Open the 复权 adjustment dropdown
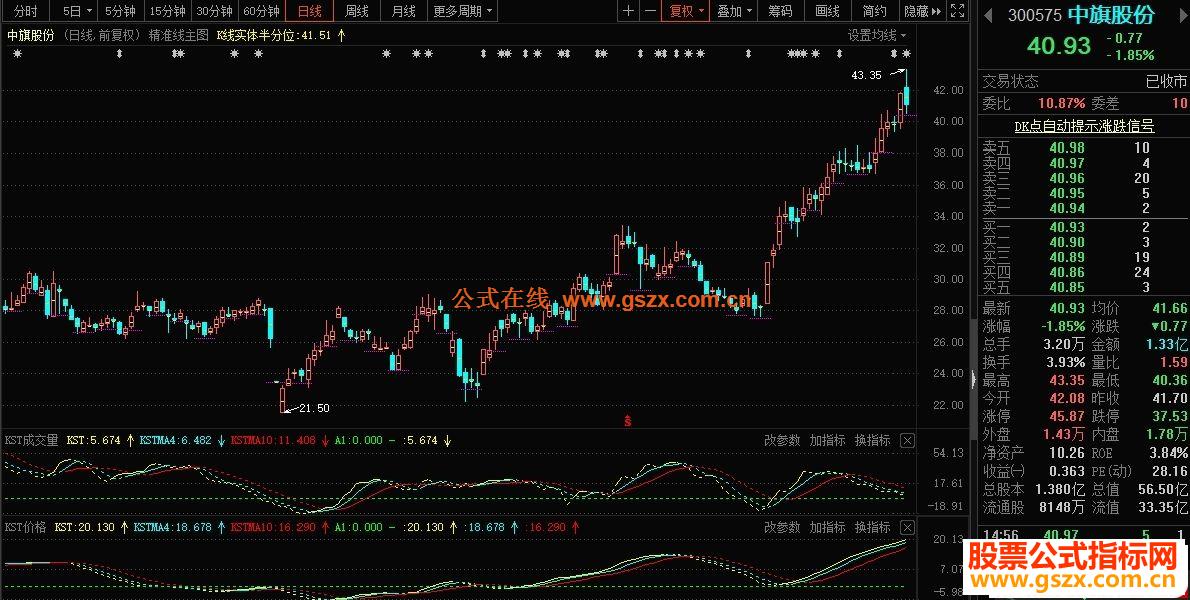The image size is (1190, 600). [684, 12]
